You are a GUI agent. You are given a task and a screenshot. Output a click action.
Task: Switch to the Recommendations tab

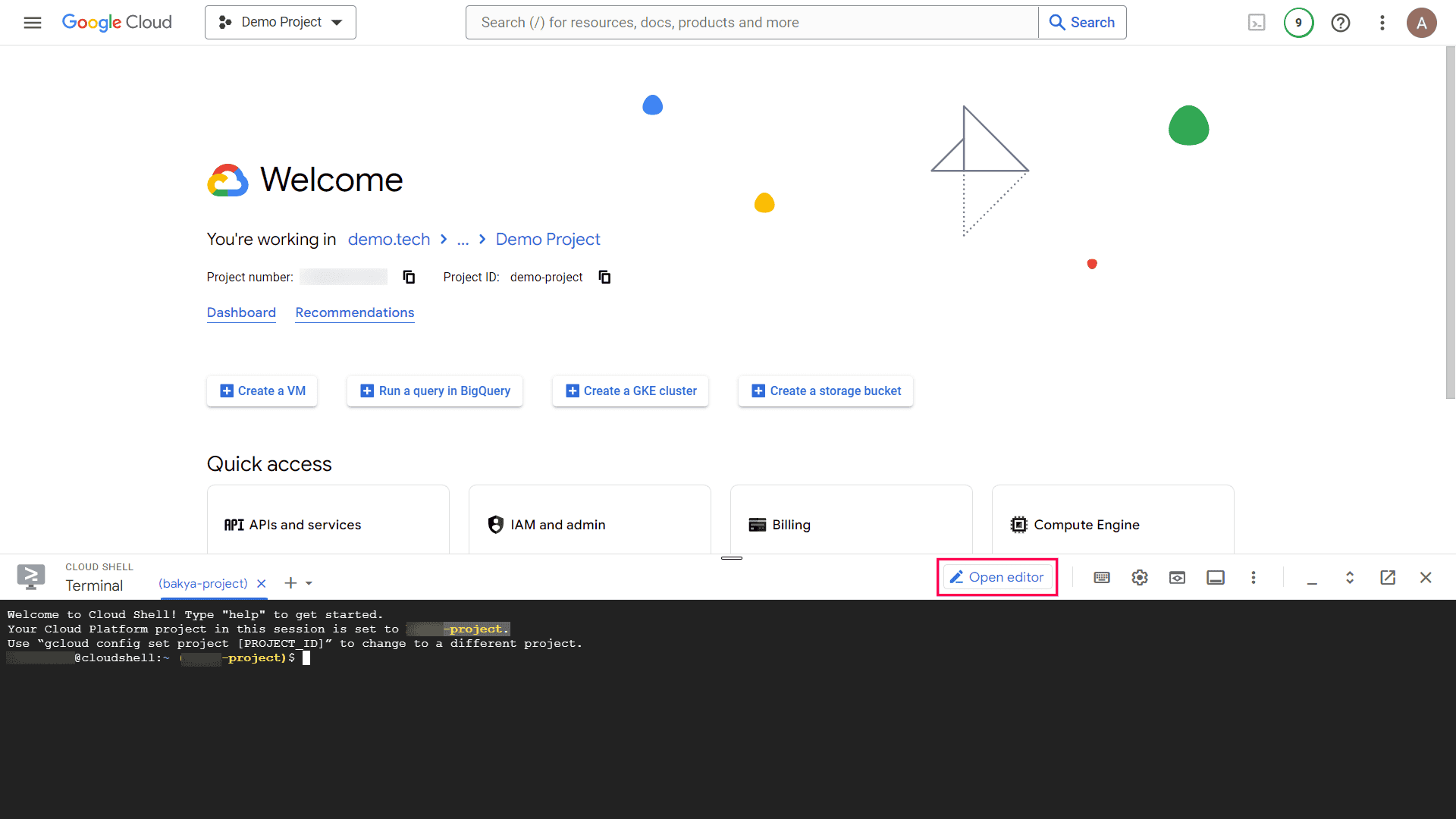click(x=354, y=312)
